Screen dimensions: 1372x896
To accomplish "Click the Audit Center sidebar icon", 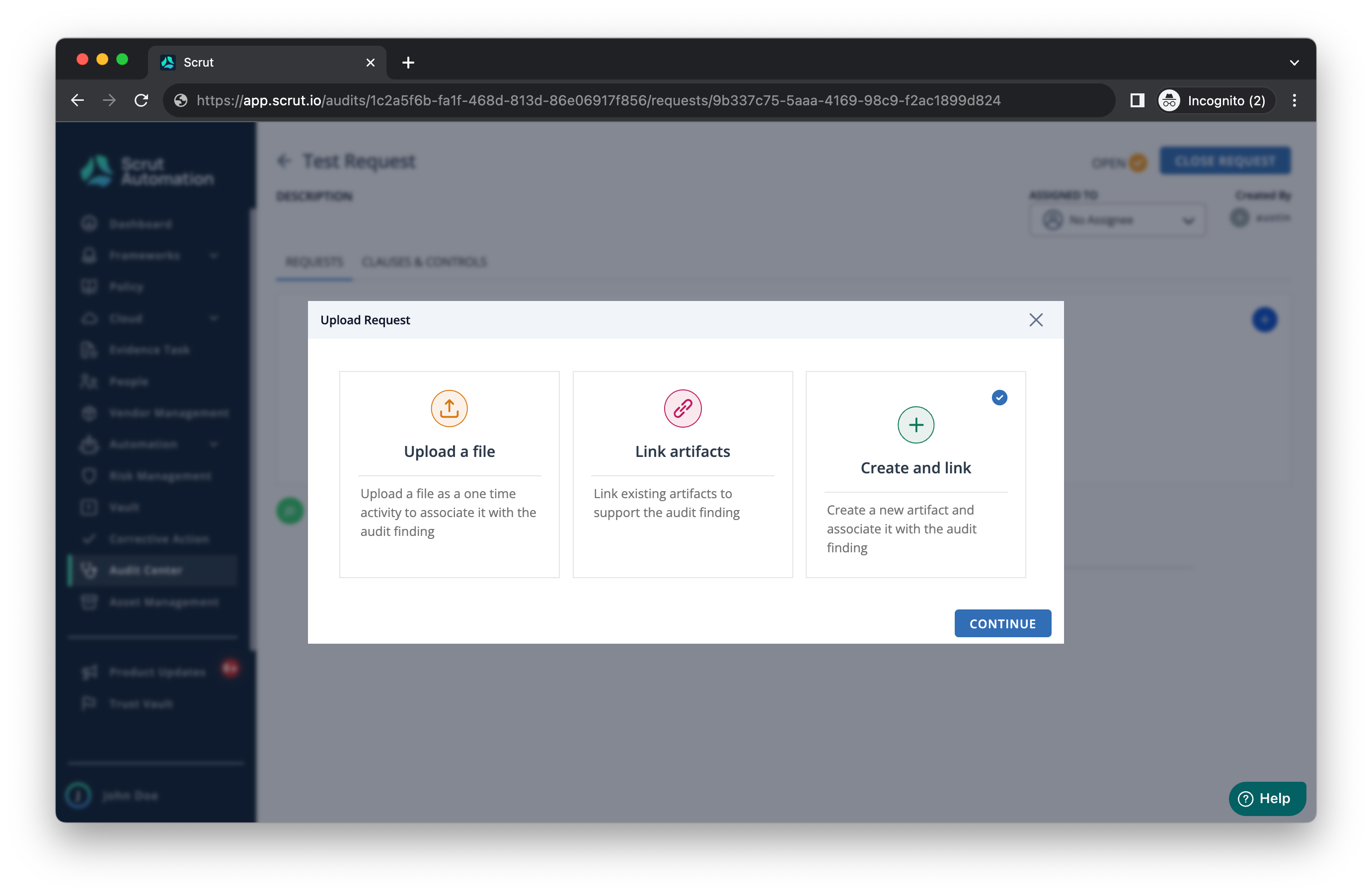I will [89, 570].
